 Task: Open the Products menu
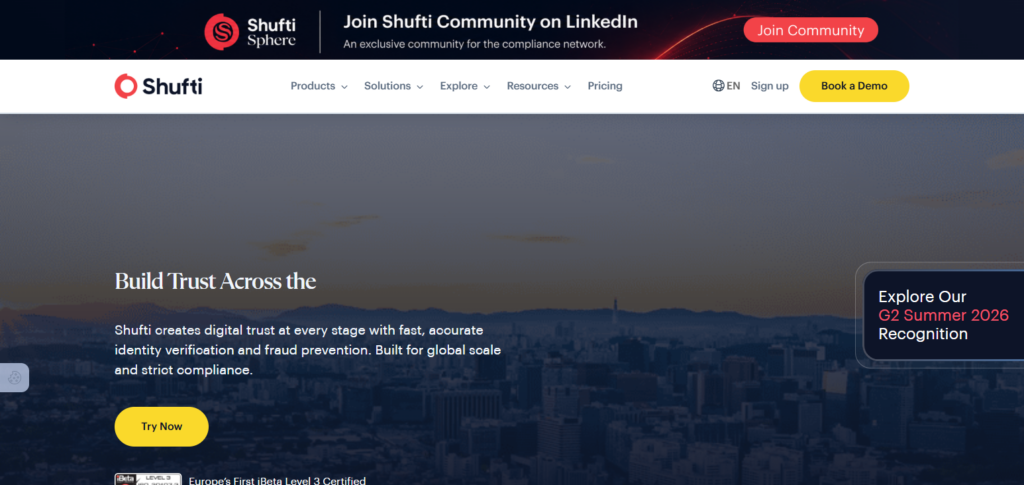[x=313, y=86]
